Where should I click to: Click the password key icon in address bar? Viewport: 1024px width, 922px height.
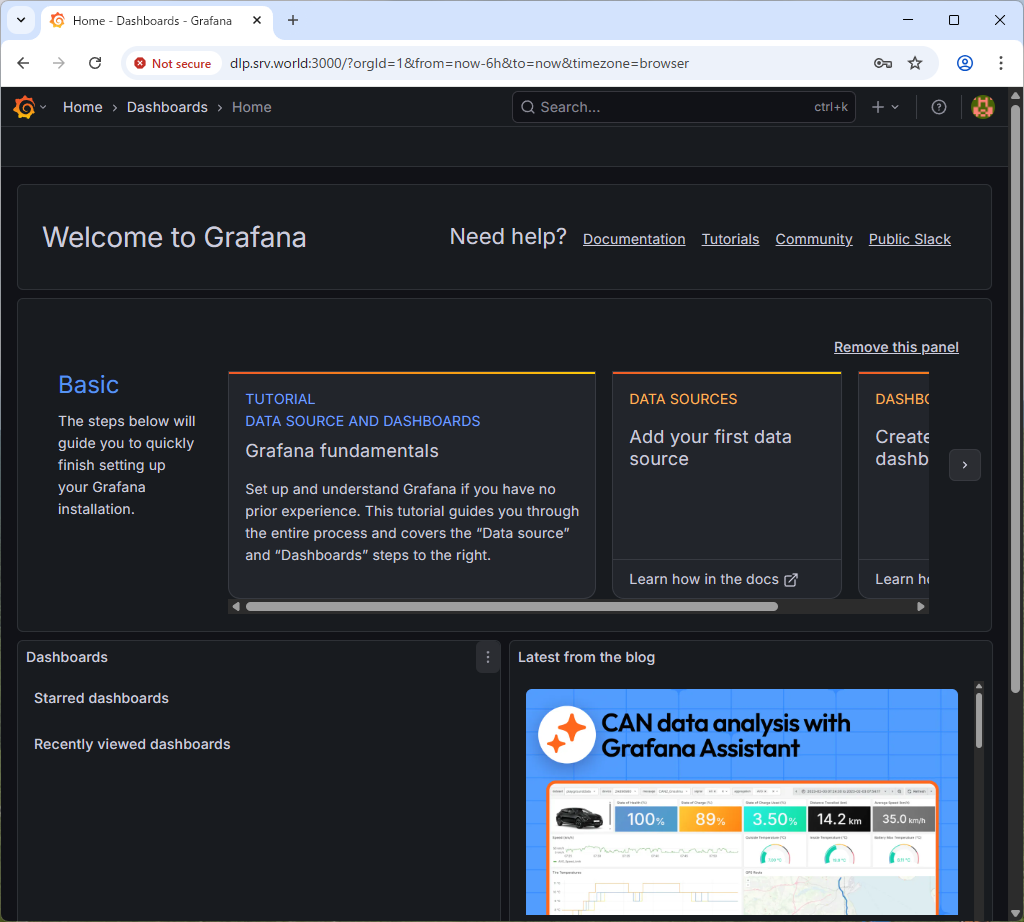[x=882, y=63]
